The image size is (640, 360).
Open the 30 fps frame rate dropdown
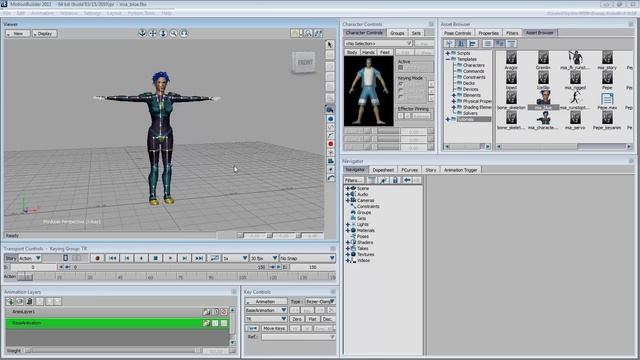coord(264,258)
